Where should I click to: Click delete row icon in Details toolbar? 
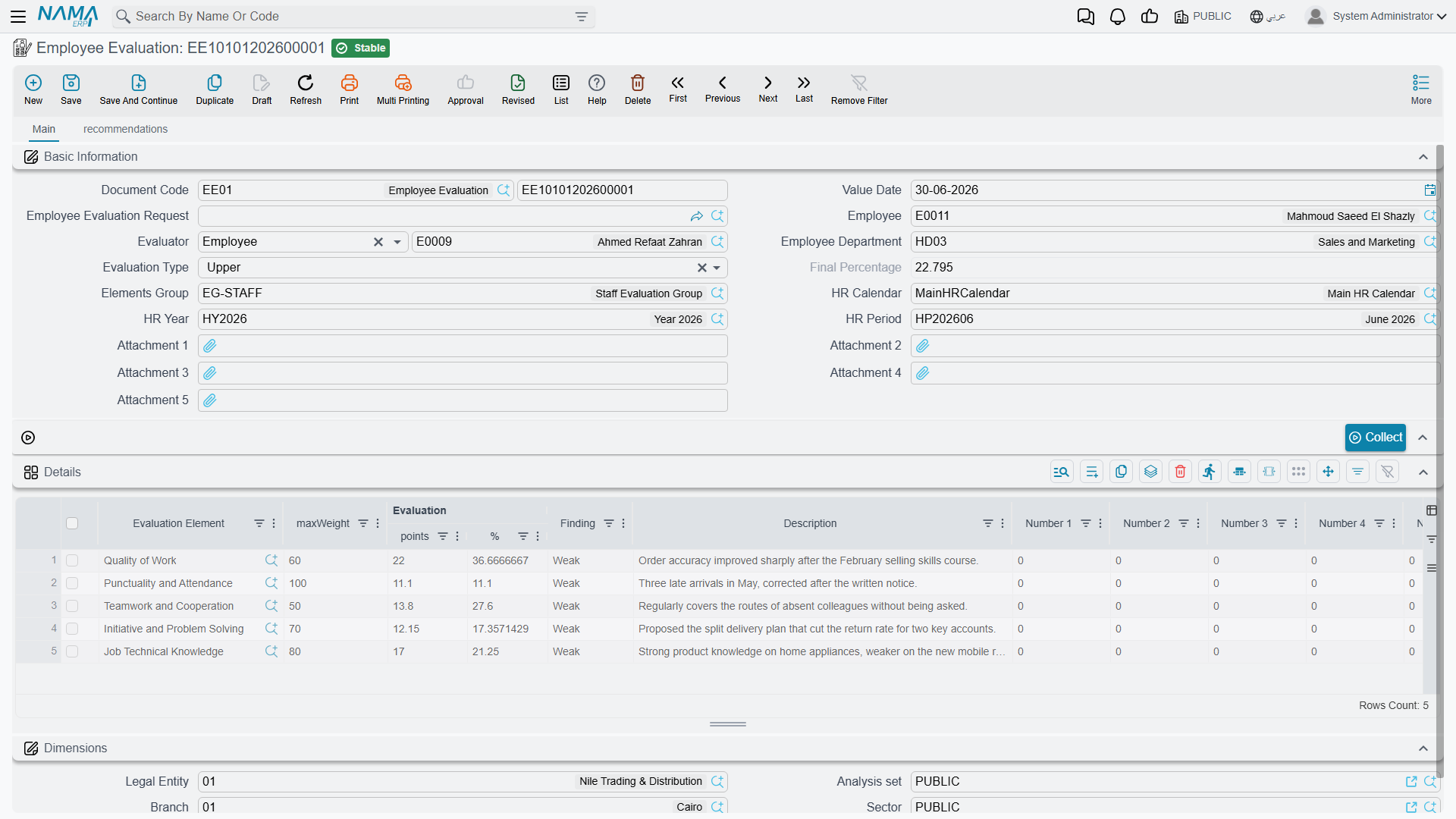(1181, 472)
